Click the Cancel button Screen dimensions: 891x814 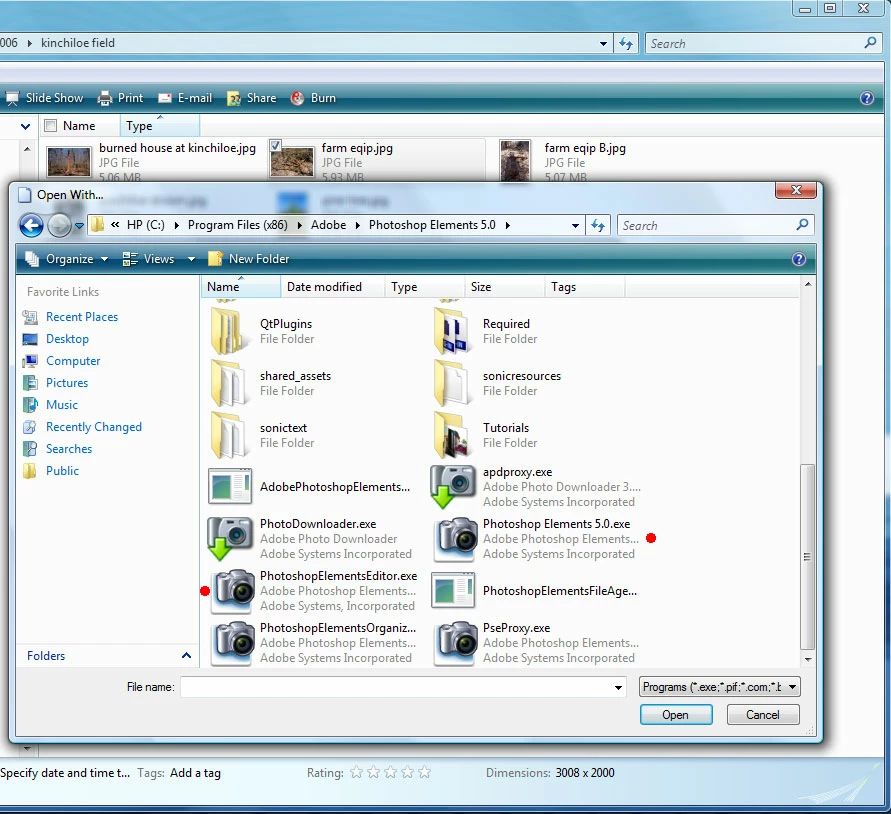(x=763, y=715)
